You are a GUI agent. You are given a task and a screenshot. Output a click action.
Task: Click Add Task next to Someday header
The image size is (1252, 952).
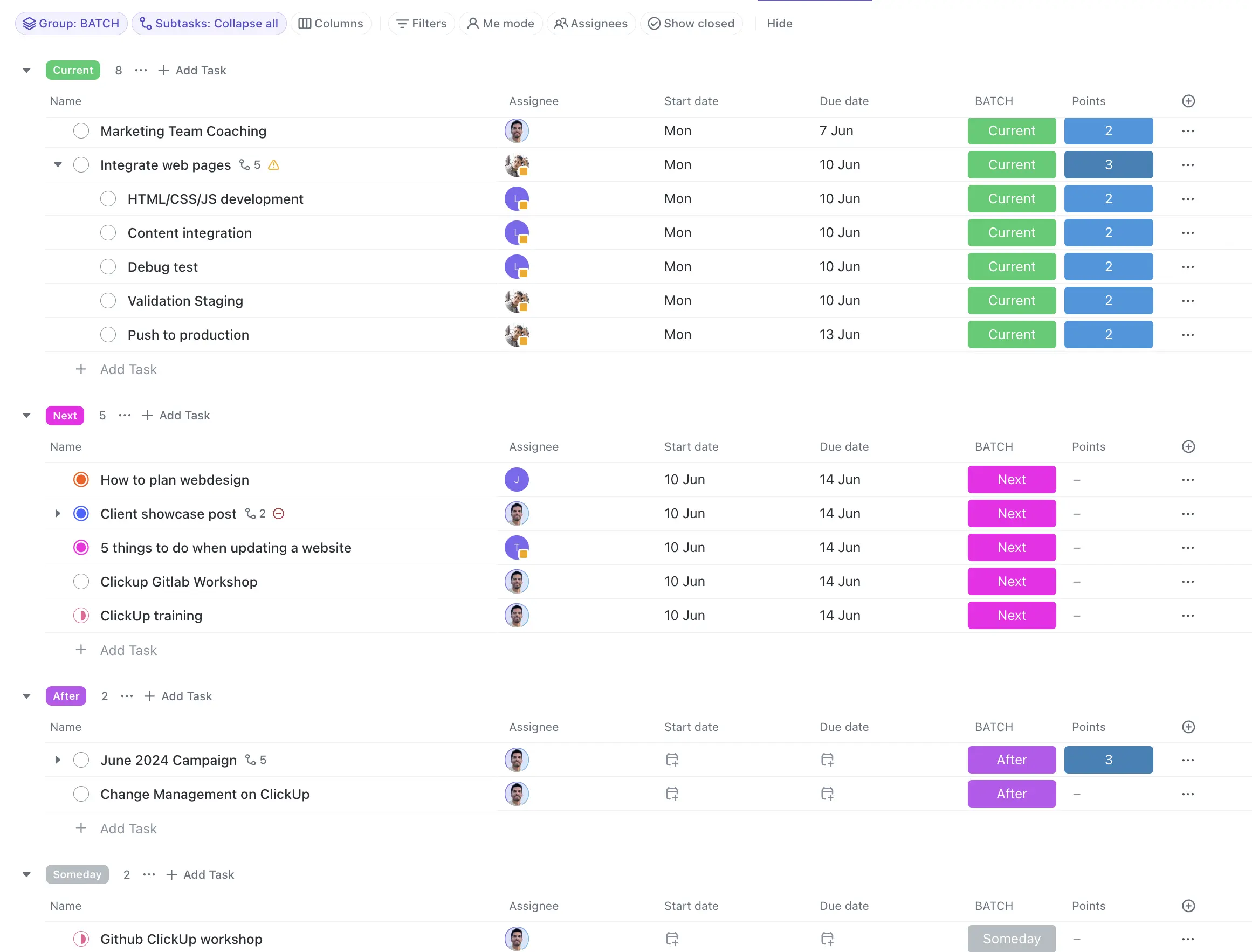tap(200, 874)
